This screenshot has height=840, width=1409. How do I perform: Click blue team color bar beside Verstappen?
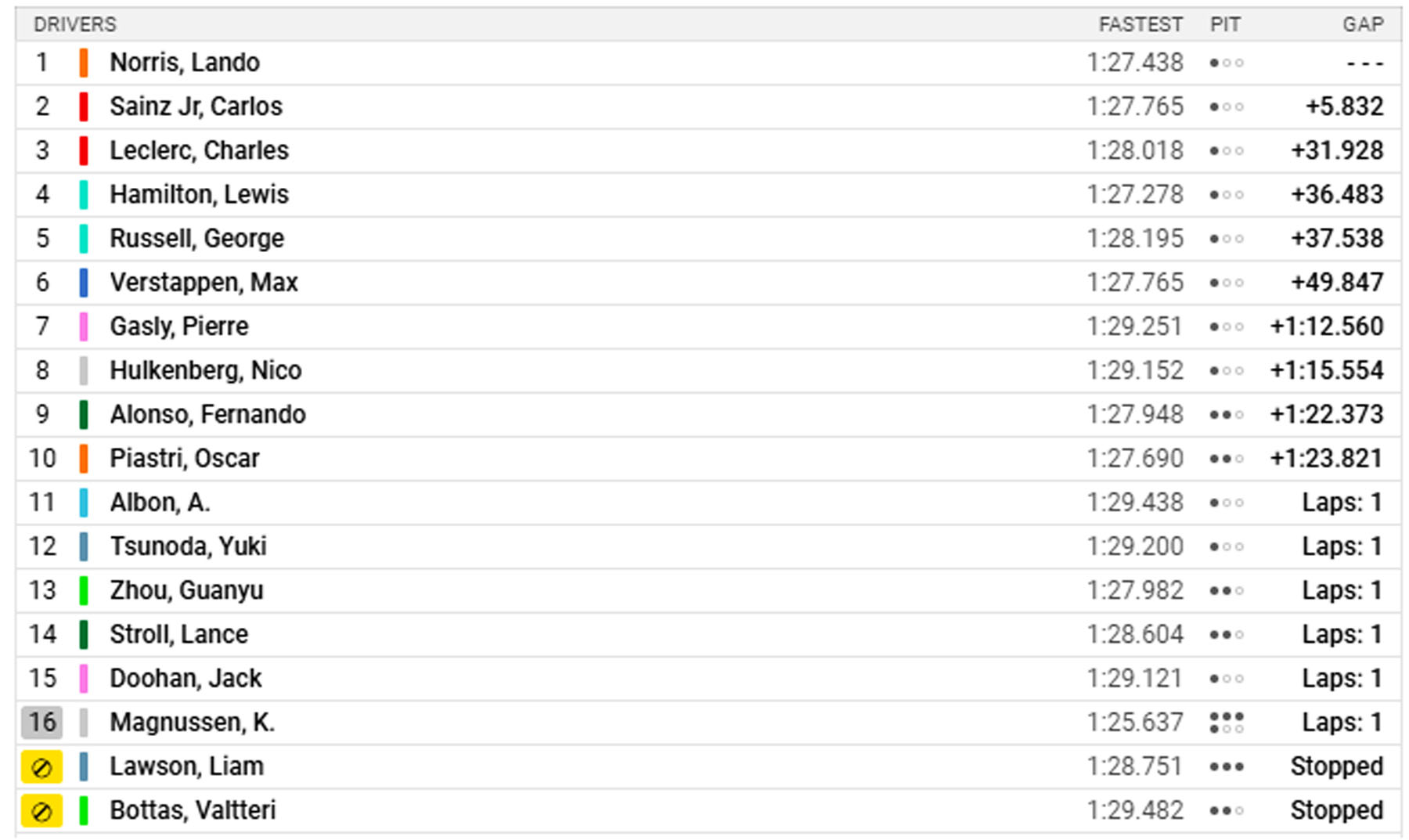coord(84,283)
